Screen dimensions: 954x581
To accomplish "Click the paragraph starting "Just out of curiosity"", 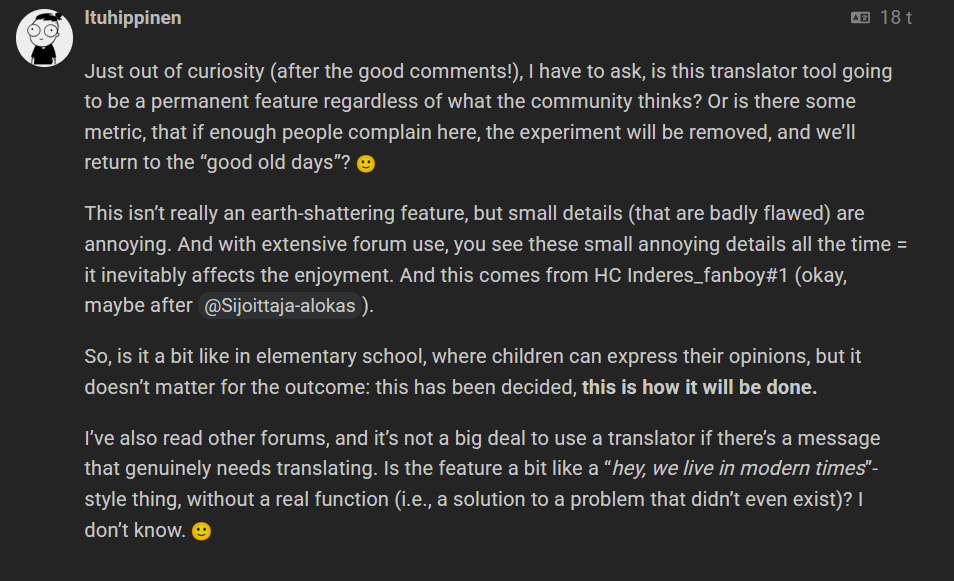I will (480, 117).
